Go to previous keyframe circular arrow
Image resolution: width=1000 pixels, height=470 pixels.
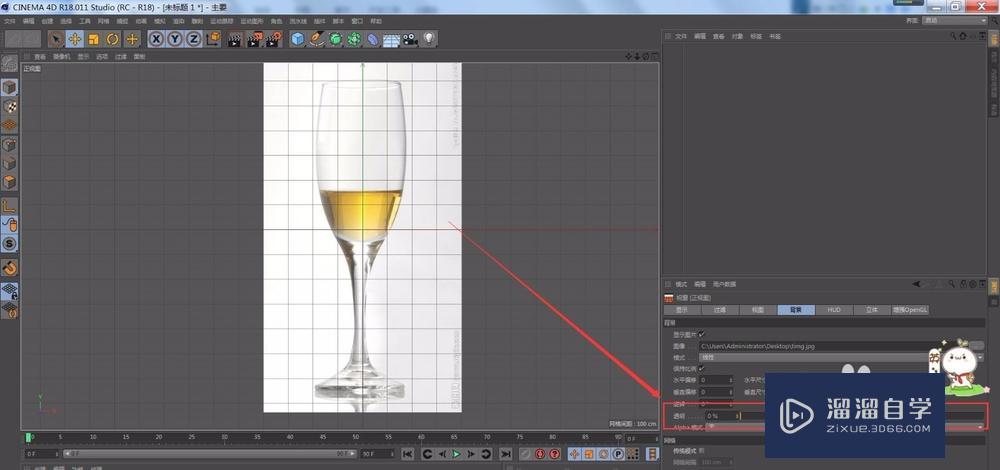pos(428,454)
